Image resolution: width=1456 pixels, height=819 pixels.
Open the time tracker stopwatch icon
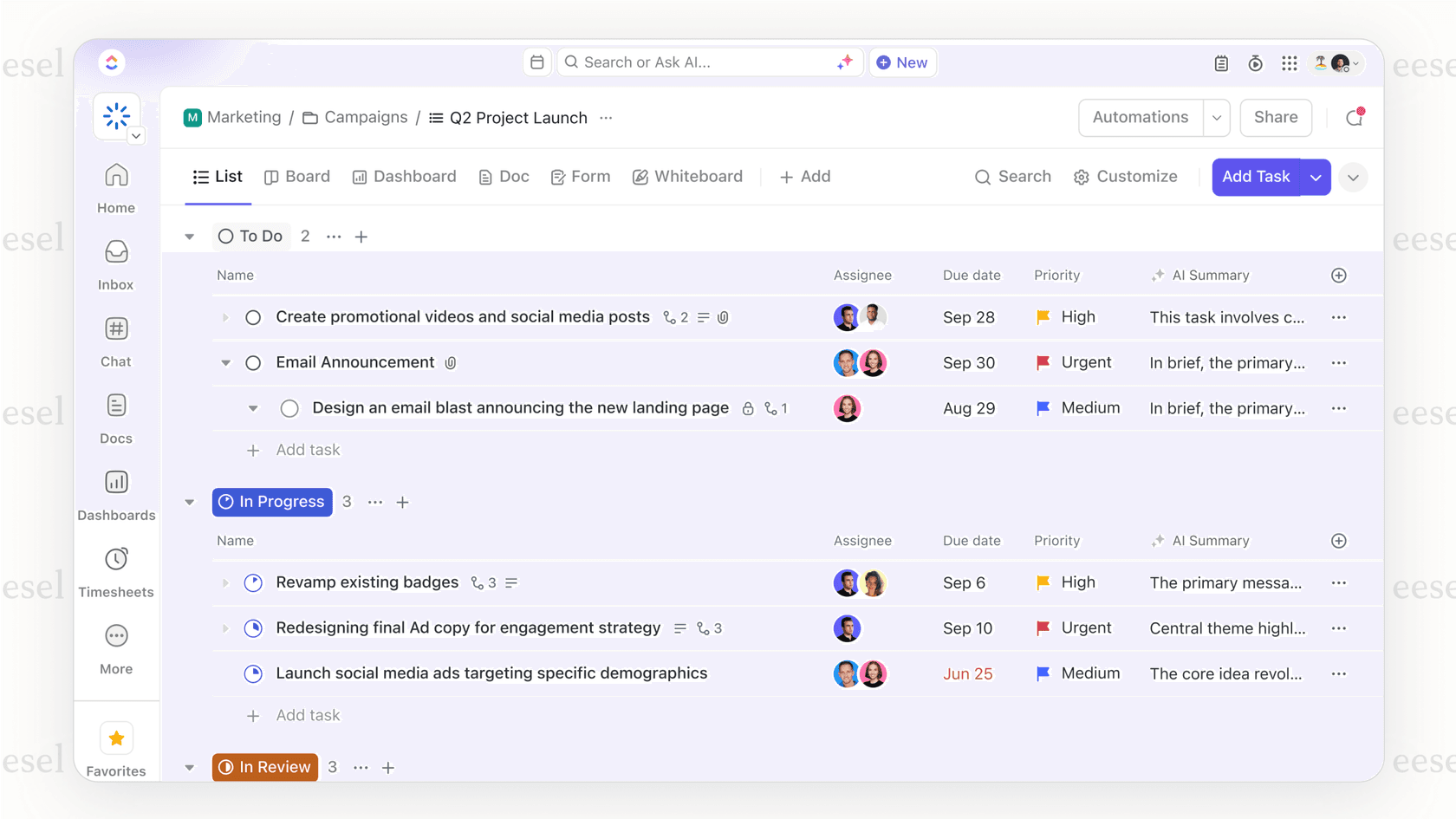(x=1255, y=62)
